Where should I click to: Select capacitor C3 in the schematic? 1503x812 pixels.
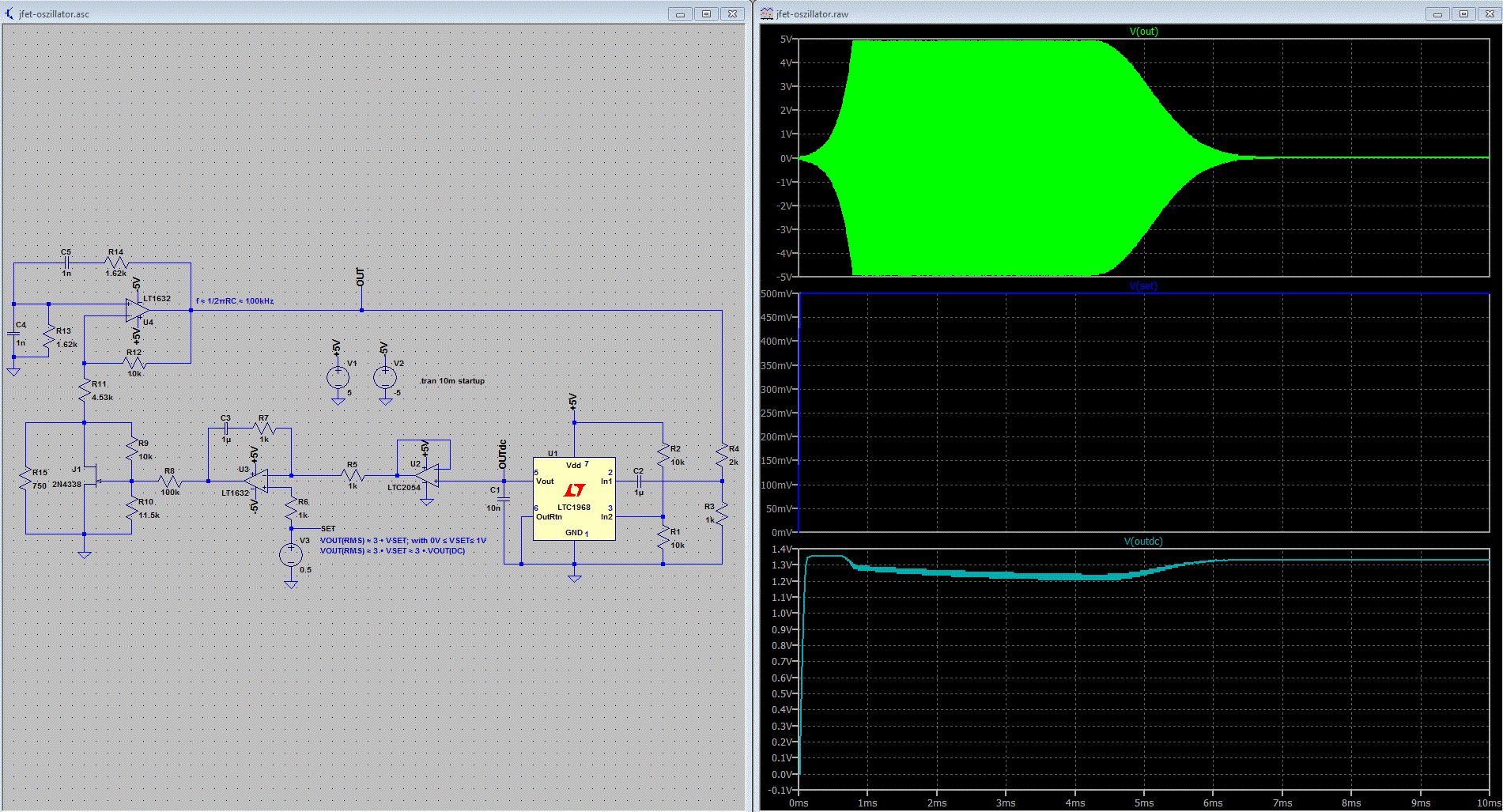pos(227,429)
